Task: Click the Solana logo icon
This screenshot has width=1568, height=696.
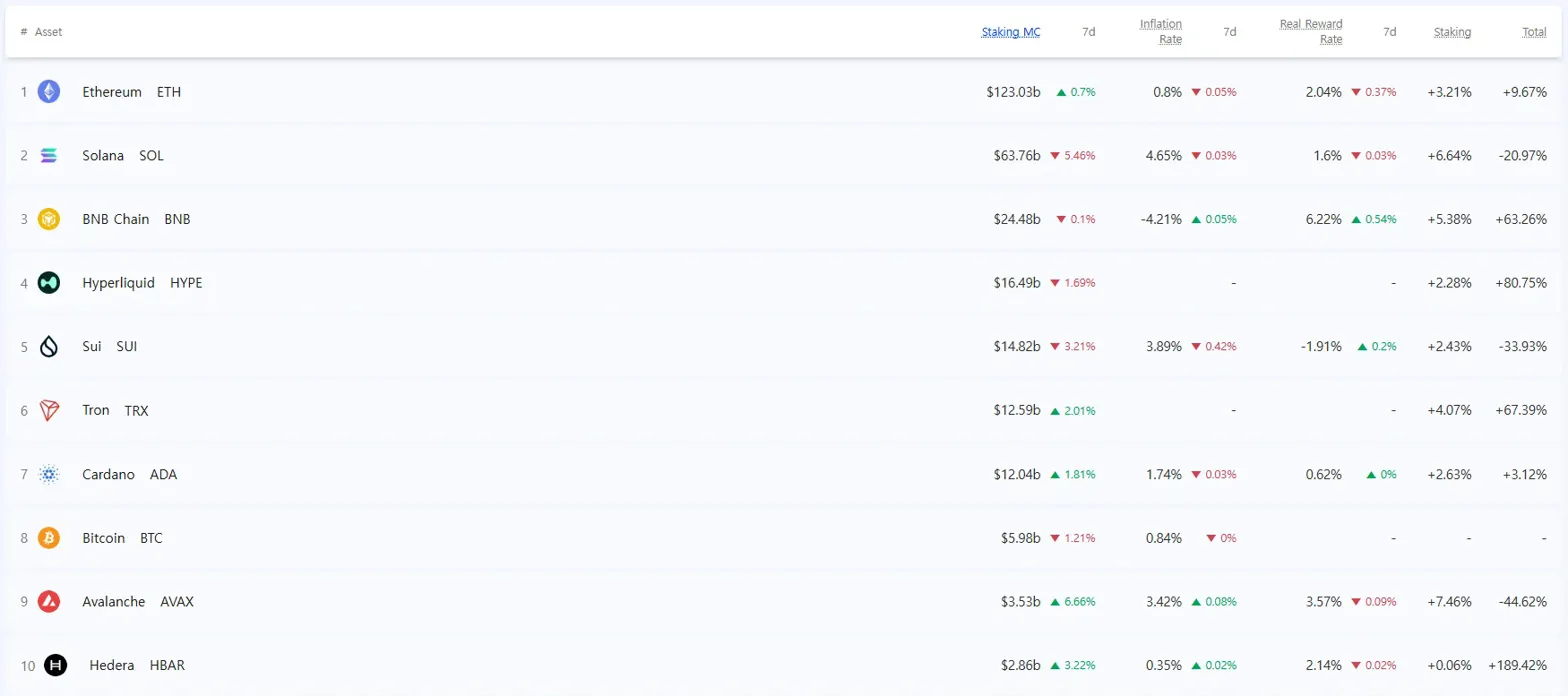Action: coord(48,156)
